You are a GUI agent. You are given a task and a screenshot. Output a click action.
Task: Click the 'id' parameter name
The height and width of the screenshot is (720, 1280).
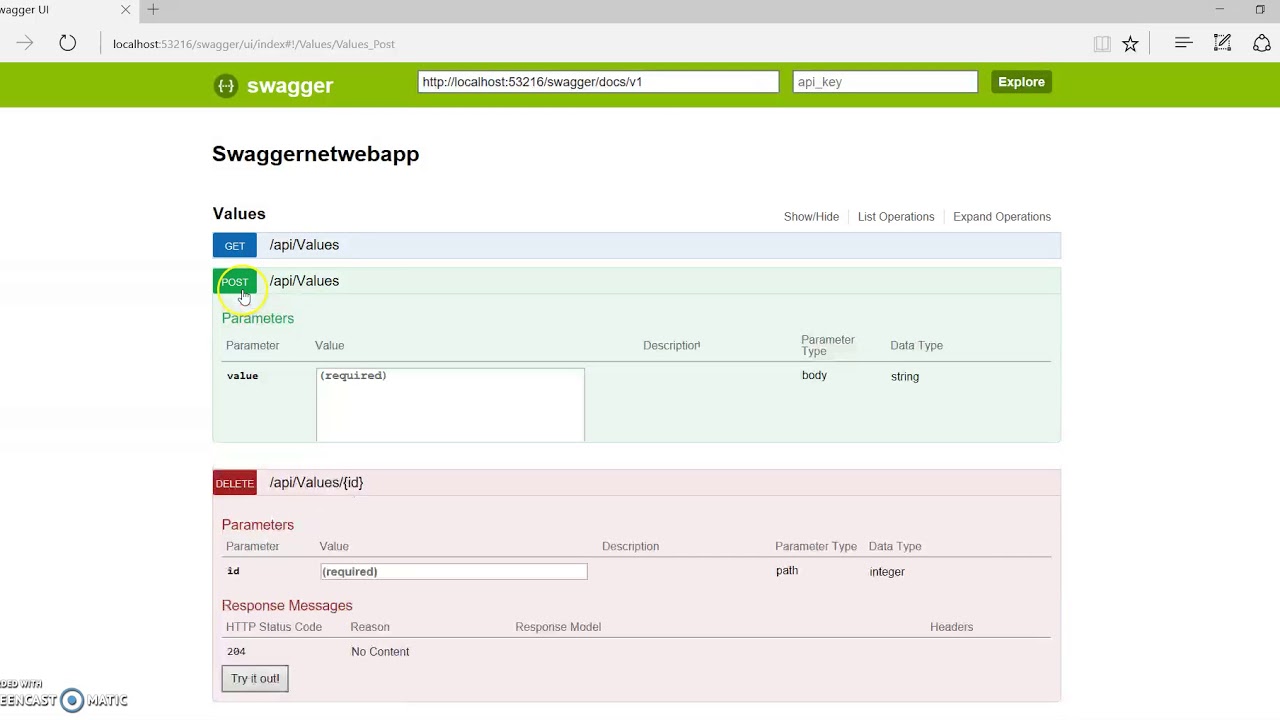point(233,571)
